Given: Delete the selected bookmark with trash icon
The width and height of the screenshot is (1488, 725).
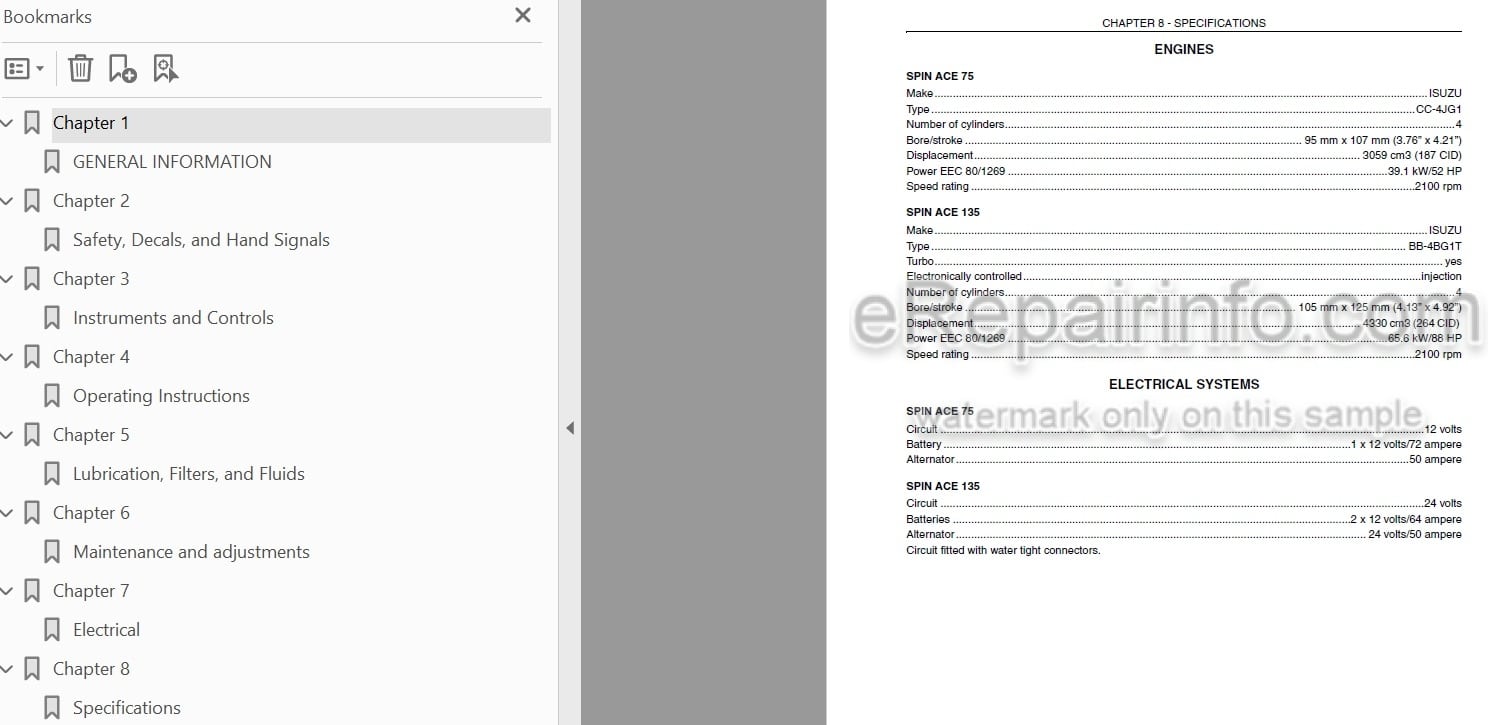Looking at the screenshot, I should (80, 69).
